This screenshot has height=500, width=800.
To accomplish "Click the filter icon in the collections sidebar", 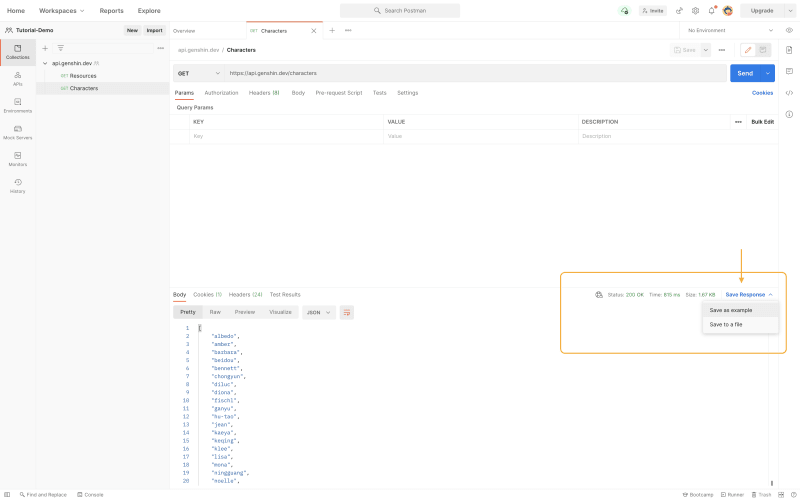I will click(60, 48).
